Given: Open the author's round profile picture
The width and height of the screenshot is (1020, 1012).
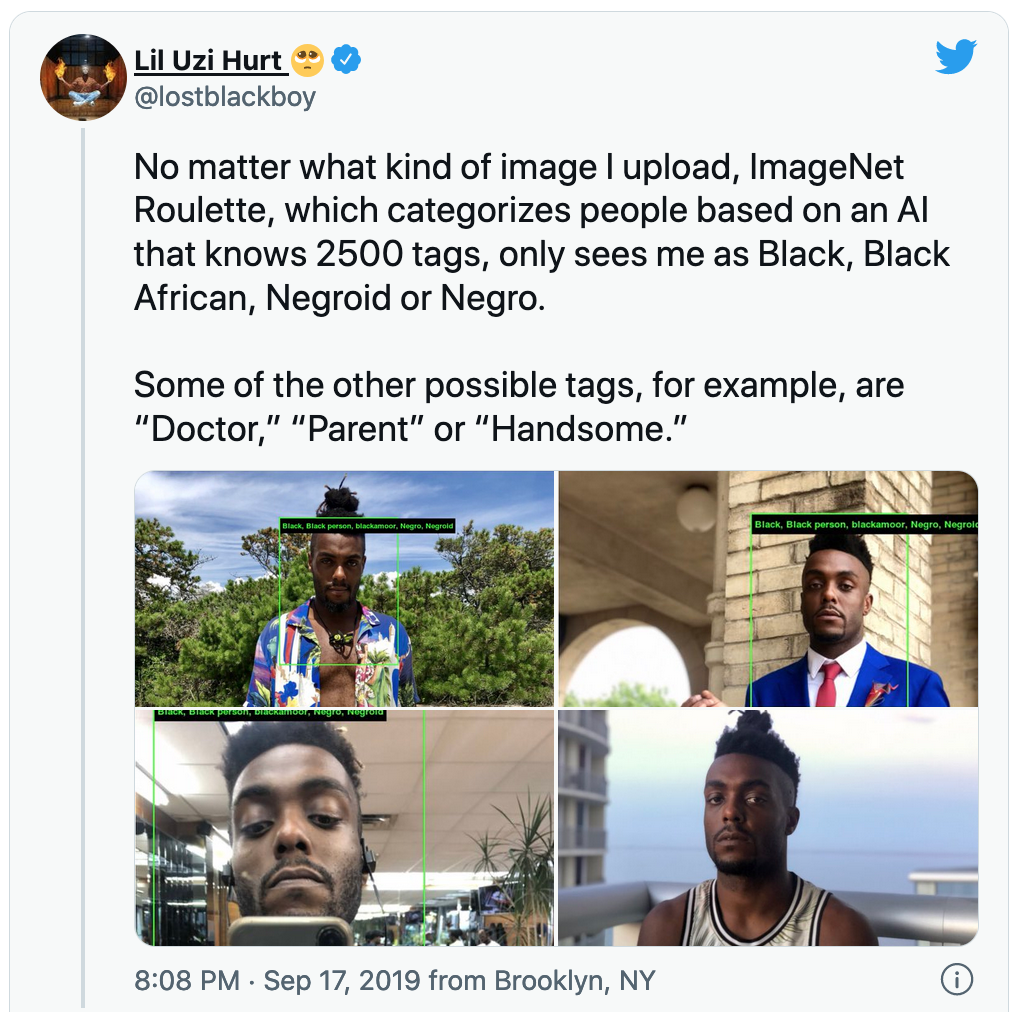Looking at the screenshot, I should 83,77.
